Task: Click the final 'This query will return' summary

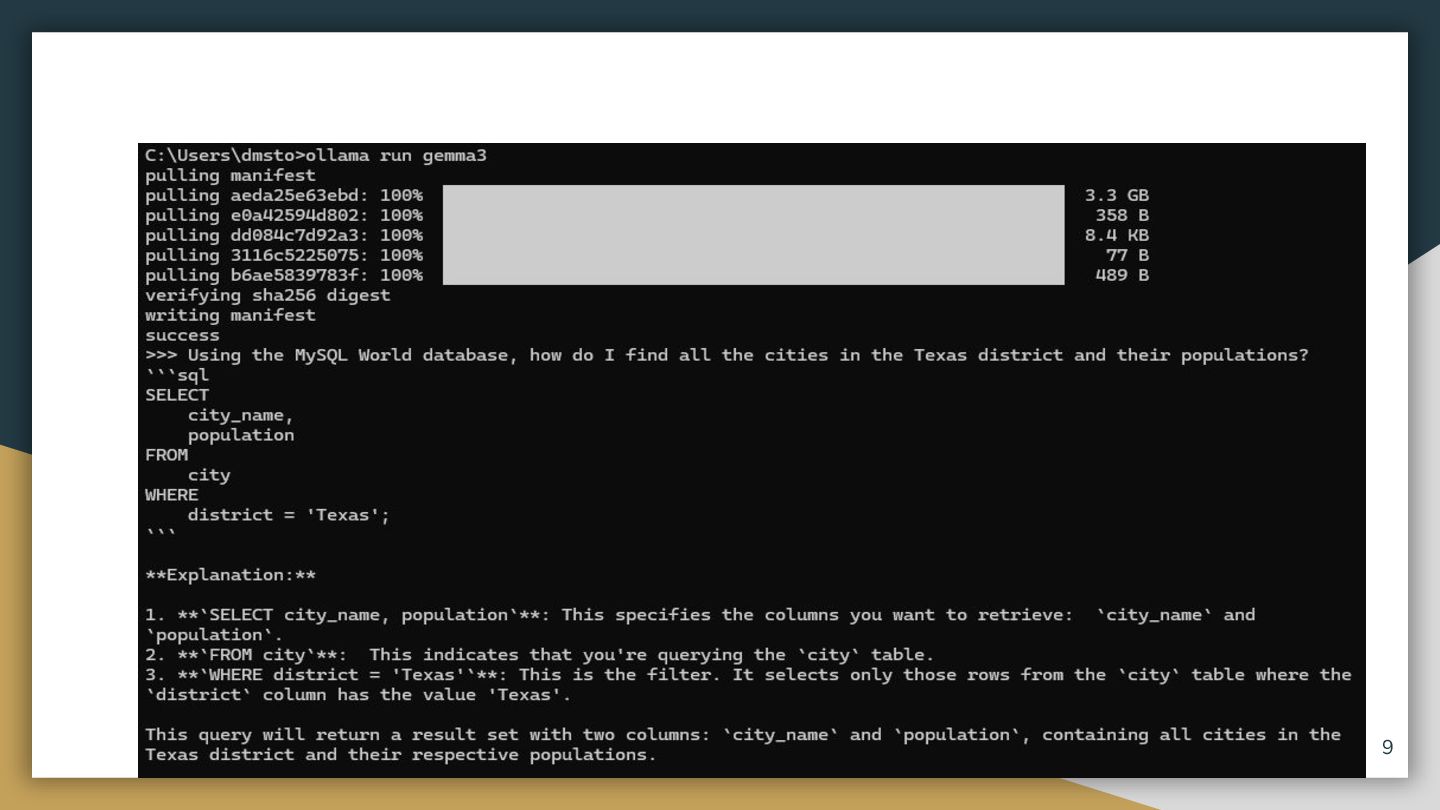Action: tap(743, 745)
